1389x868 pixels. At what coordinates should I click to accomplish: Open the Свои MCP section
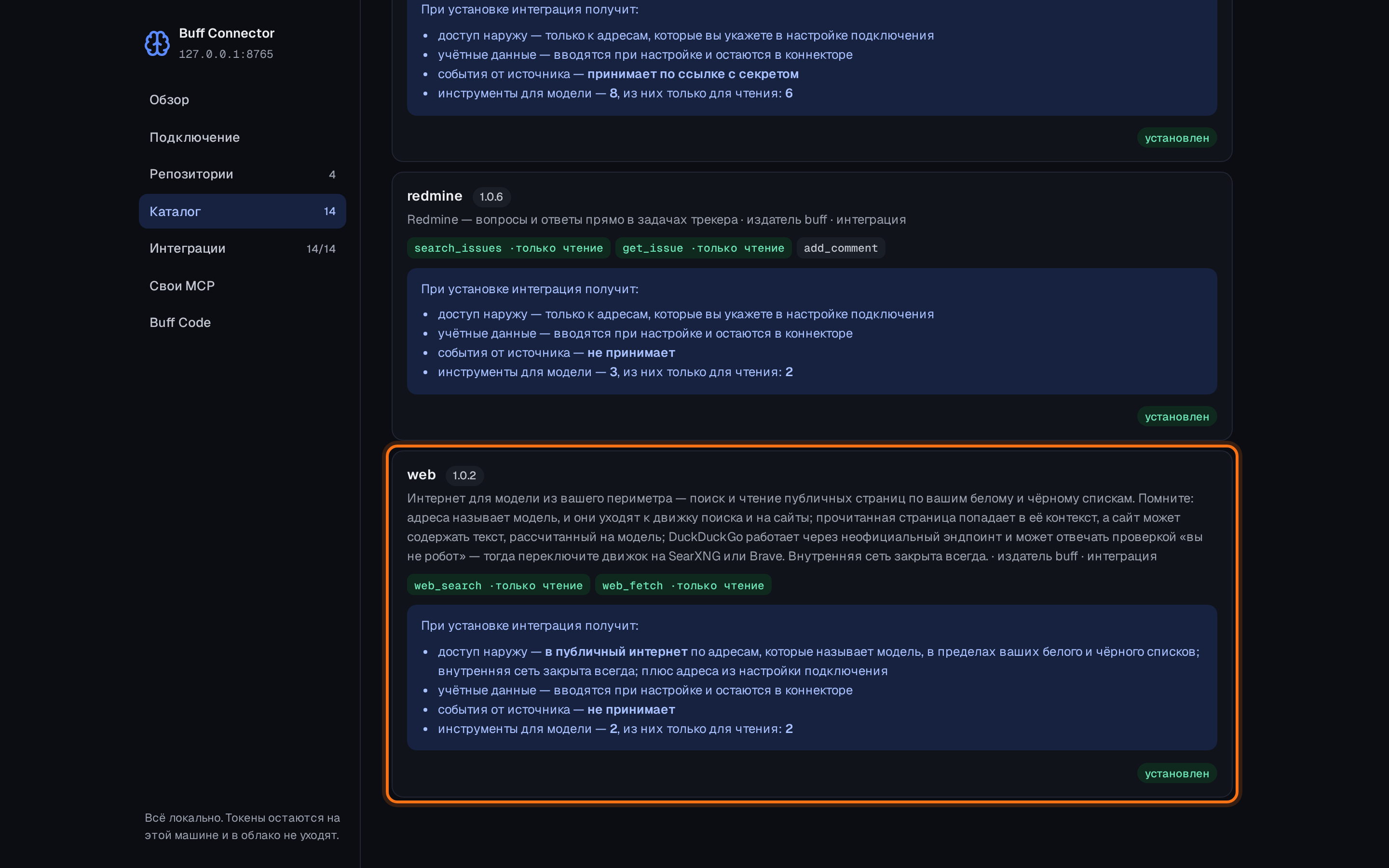pyautogui.click(x=242, y=286)
